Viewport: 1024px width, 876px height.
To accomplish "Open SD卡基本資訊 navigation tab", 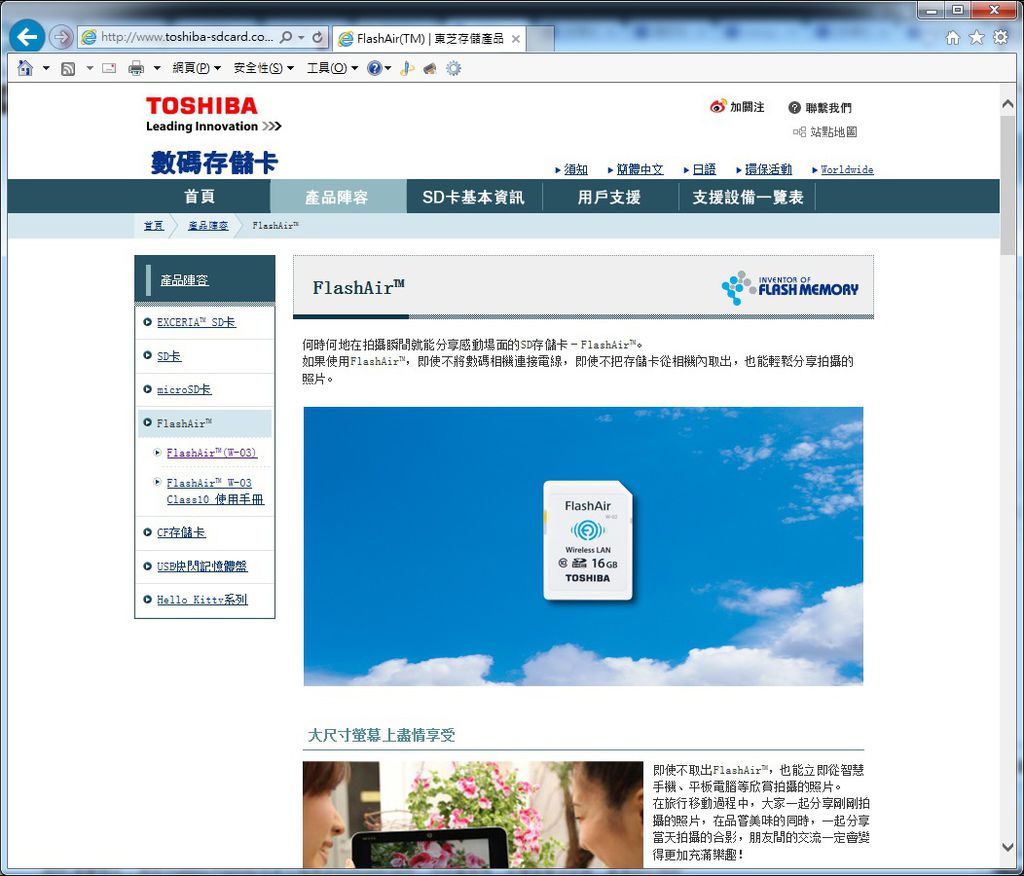I will [473, 196].
